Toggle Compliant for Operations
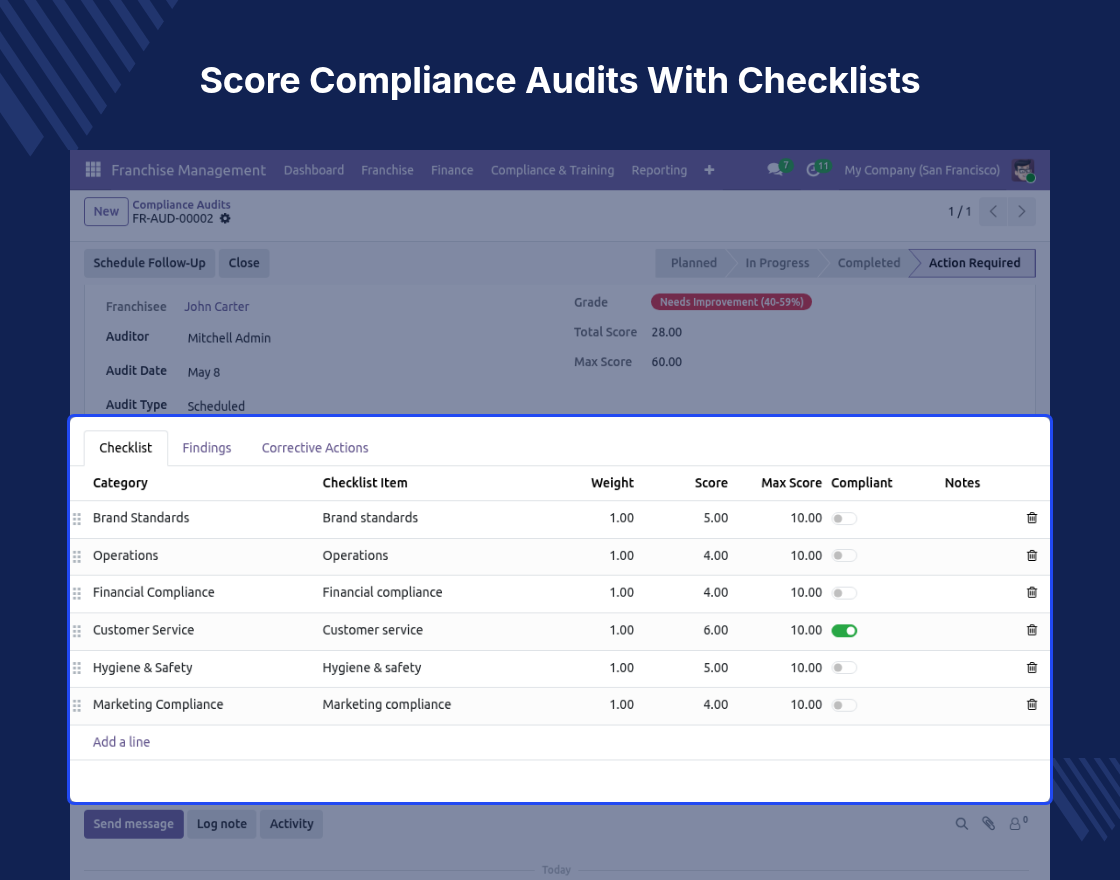Screen dimensions: 1120x880 click(x=844, y=556)
